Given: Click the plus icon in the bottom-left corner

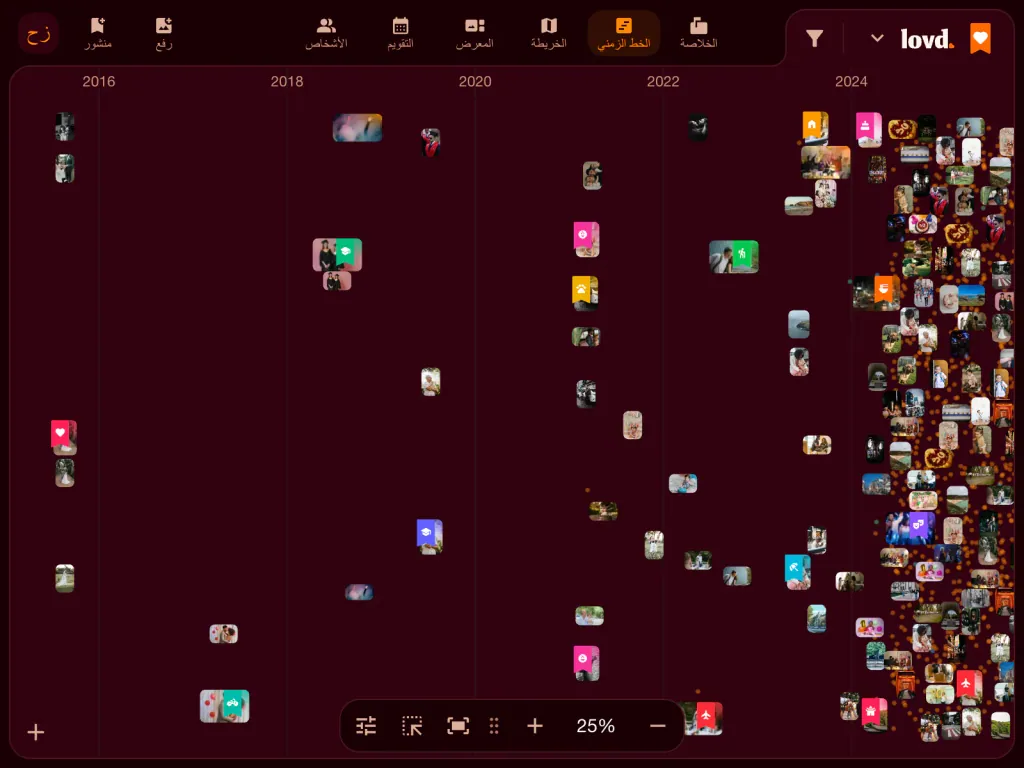Looking at the screenshot, I should pos(36,732).
